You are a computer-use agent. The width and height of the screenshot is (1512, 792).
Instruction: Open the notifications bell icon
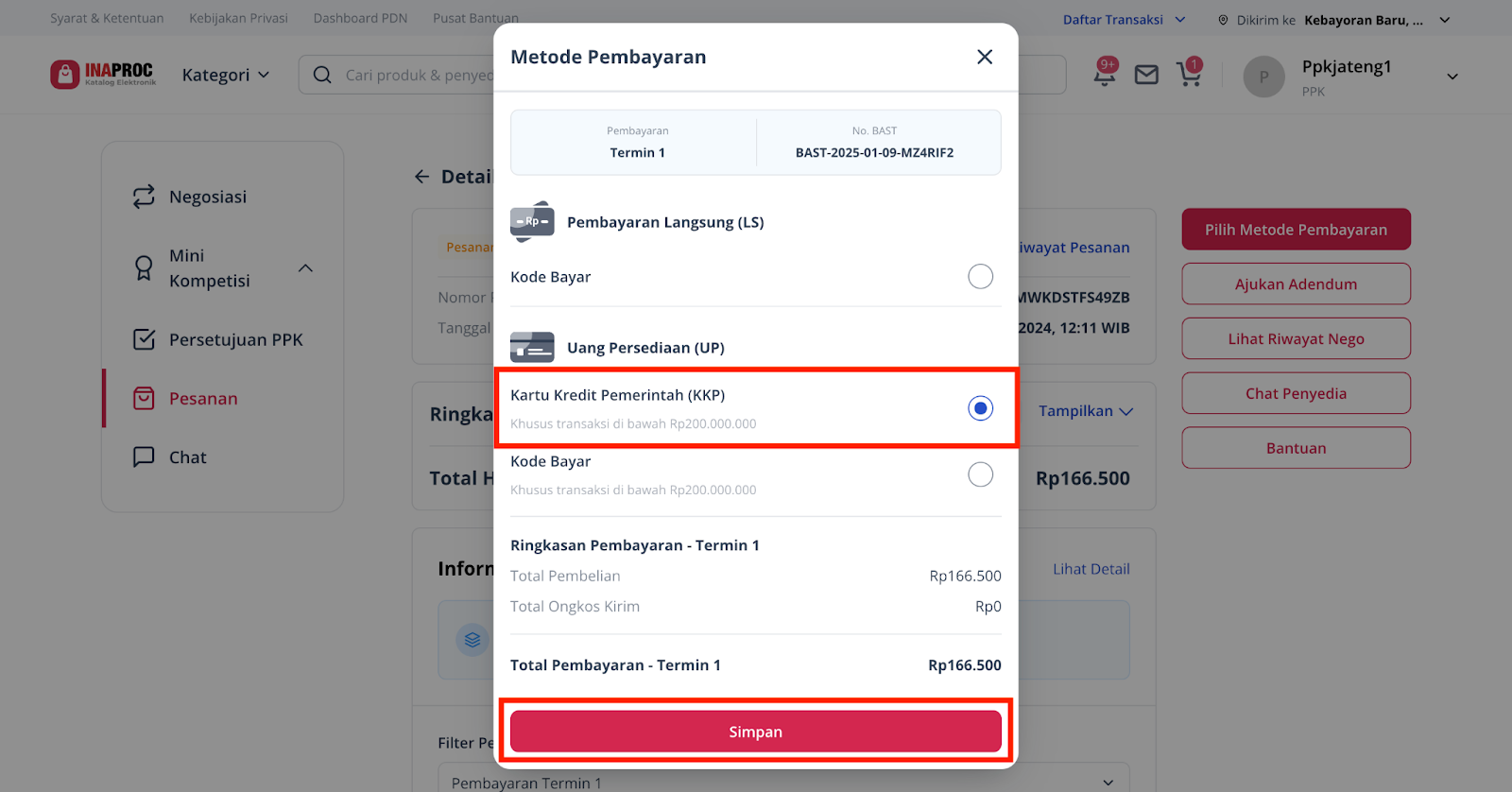pyautogui.click(x=1105, y=73)
